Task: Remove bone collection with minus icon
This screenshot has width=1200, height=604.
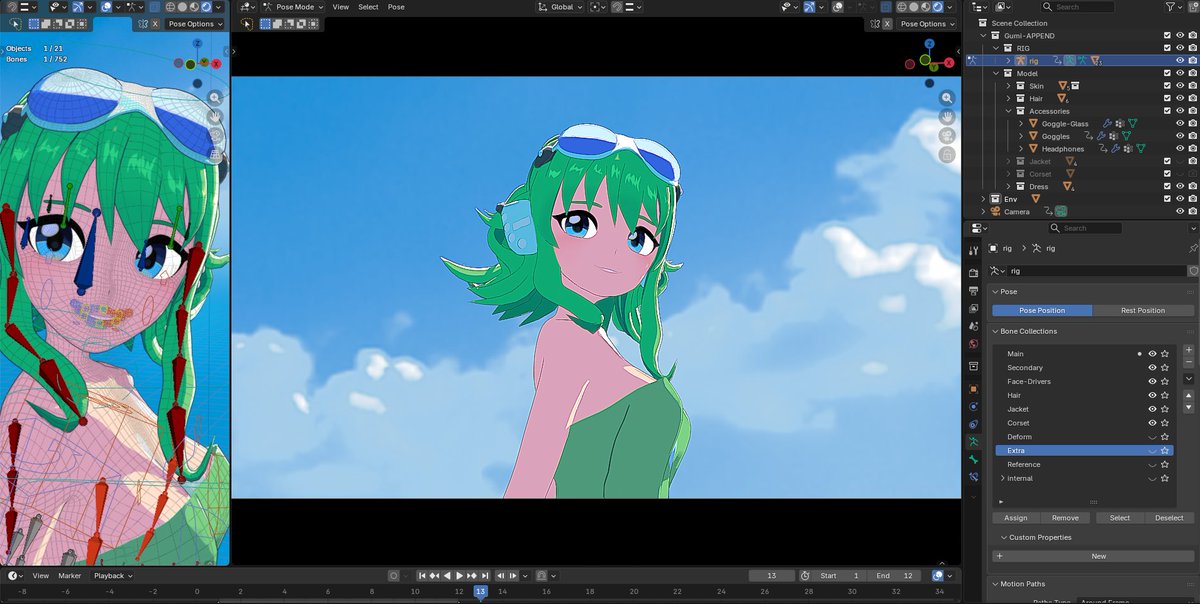Action: [x=1188, y=362]
